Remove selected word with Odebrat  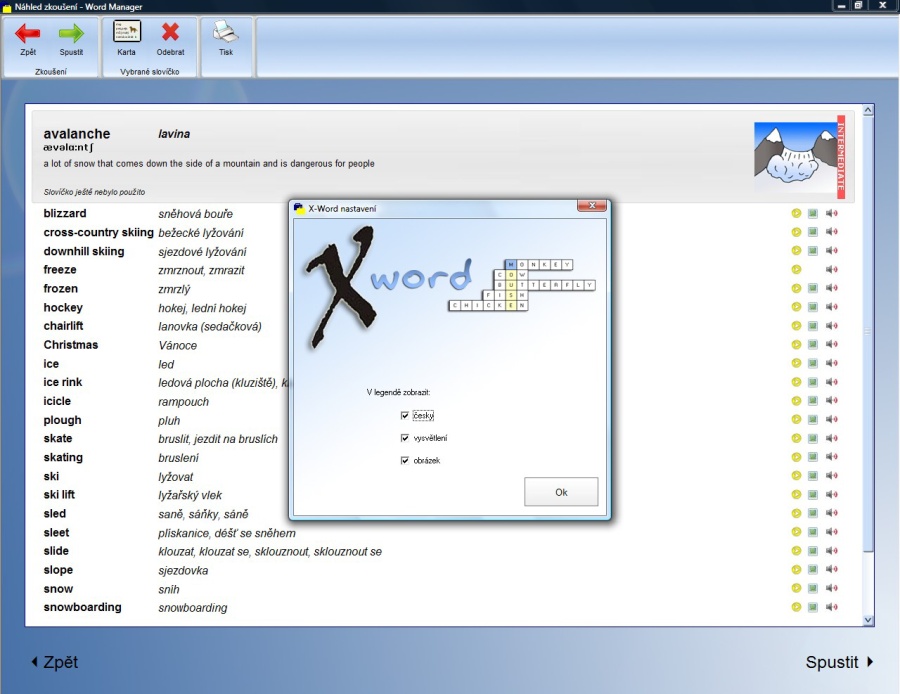click(x=170, y=34)
